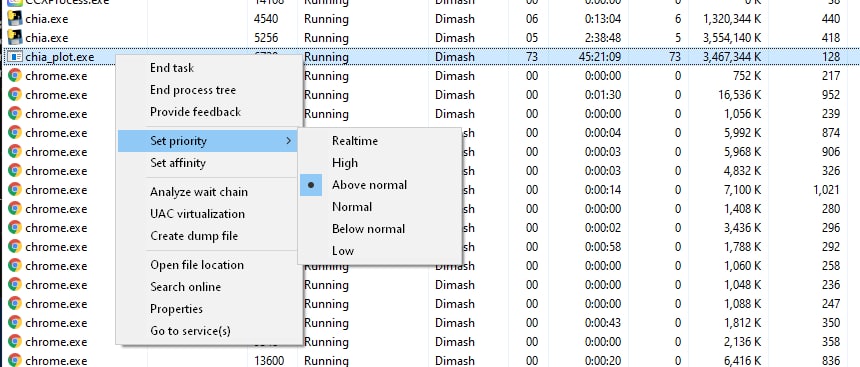Click Chrome icon in the 4,832 K row

pos(15,171)
